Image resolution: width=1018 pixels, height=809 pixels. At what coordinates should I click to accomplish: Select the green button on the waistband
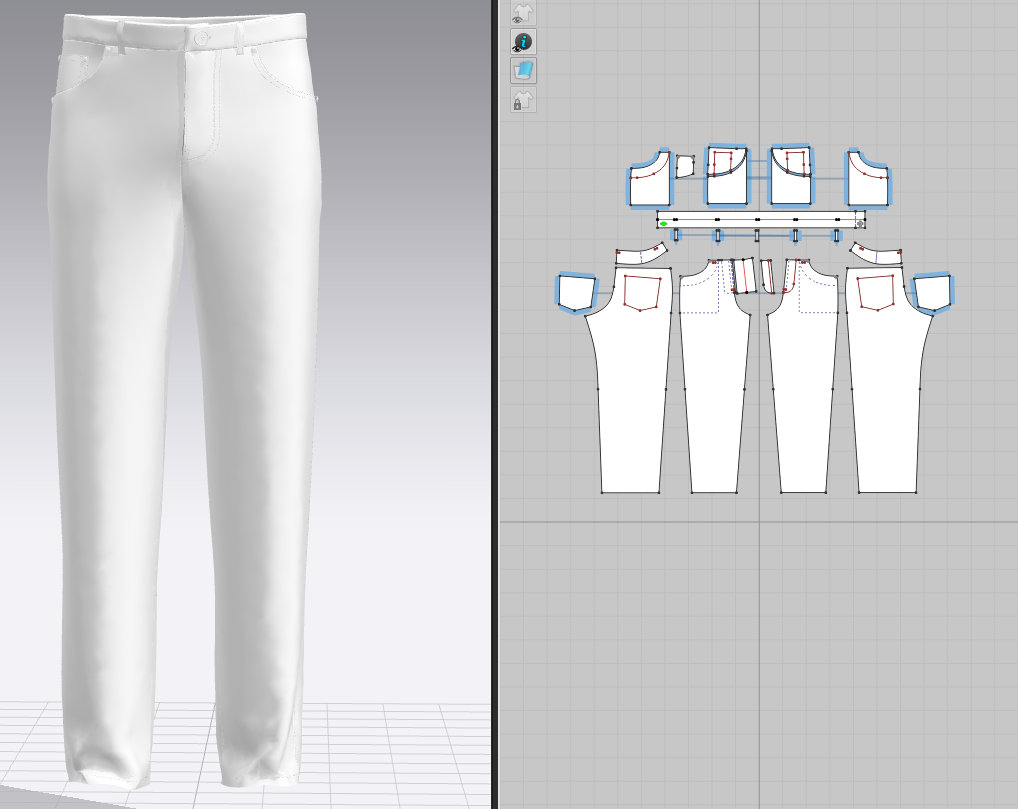pos(661,222)
